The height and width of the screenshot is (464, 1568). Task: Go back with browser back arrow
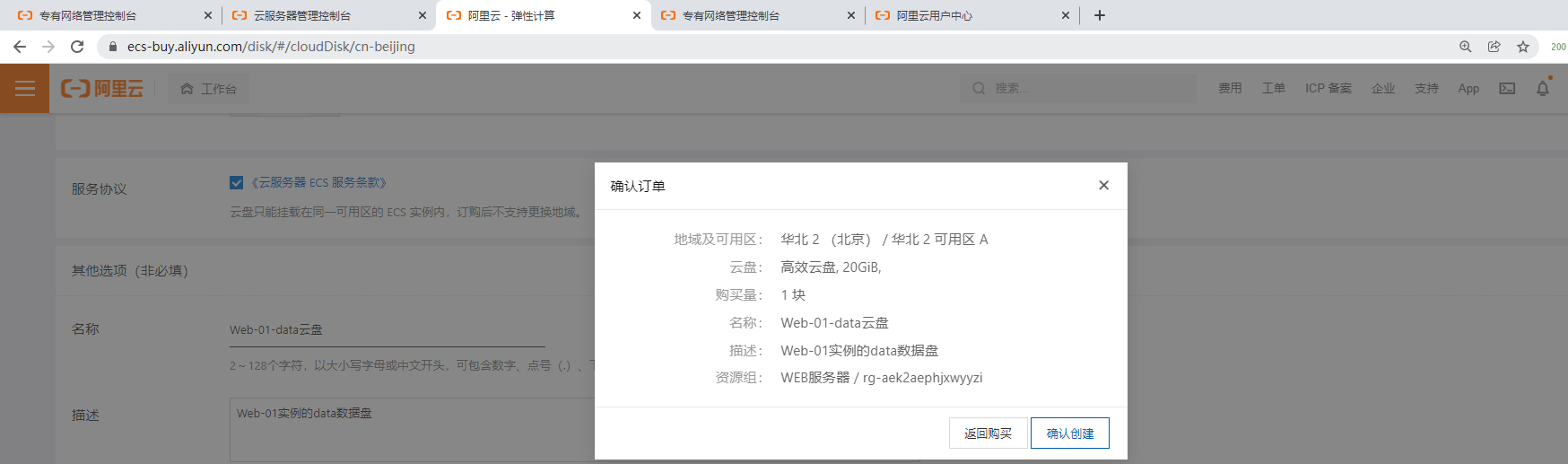(20, 47)
